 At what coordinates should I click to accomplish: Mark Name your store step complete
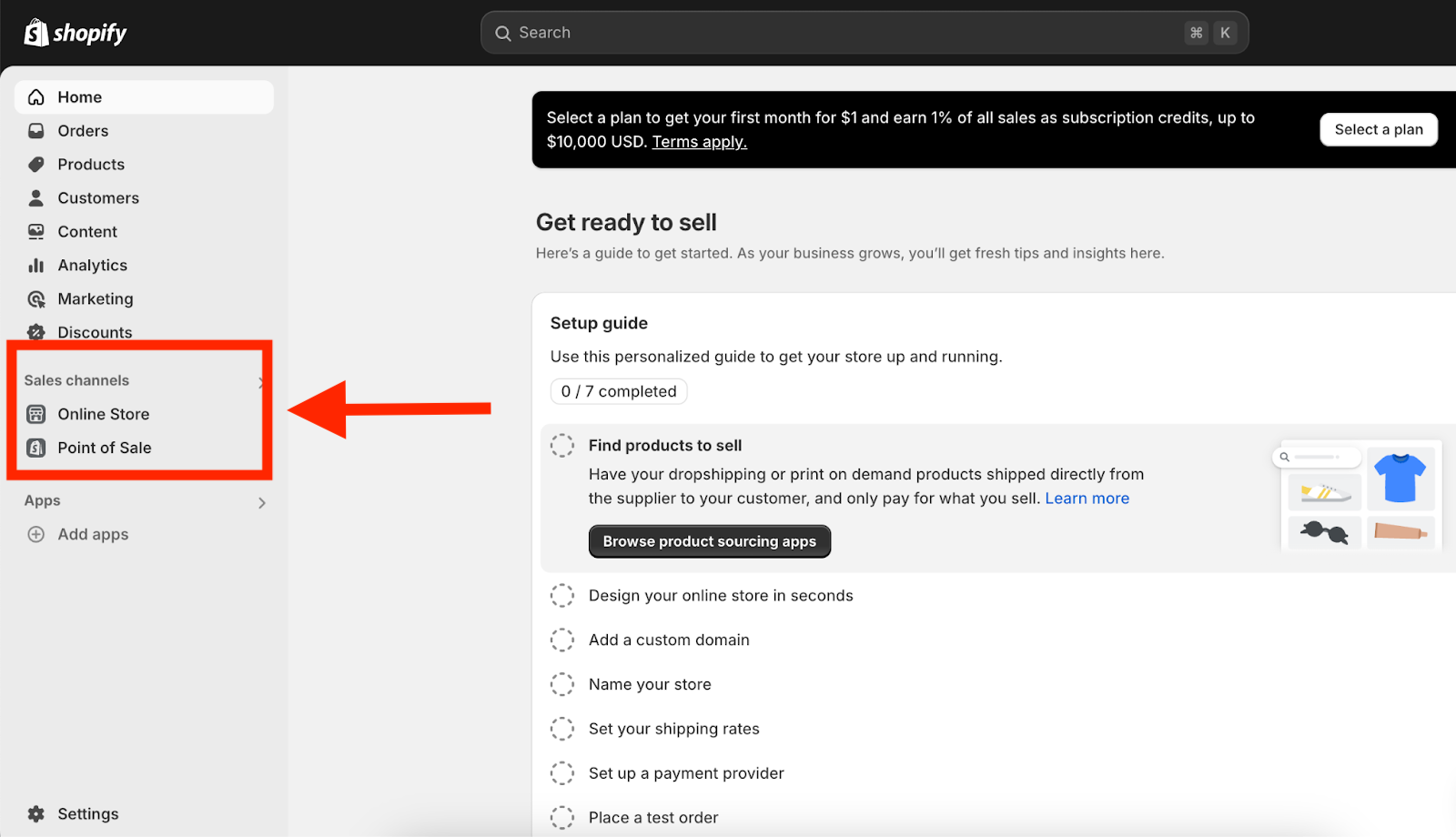click(562, 685)
